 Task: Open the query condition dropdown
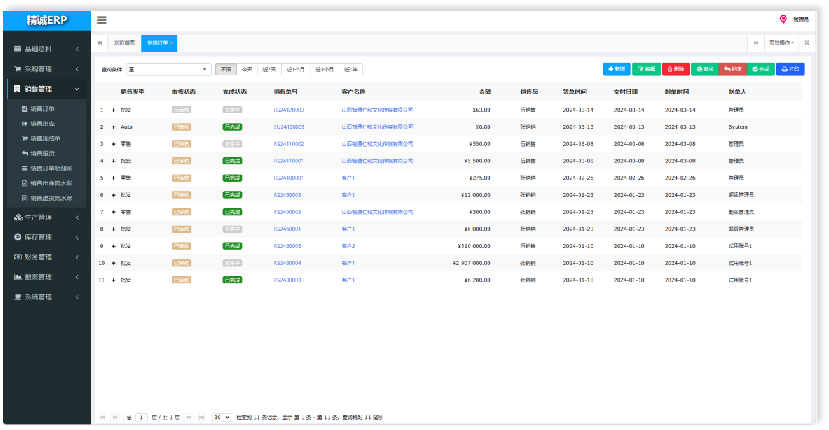169,69
